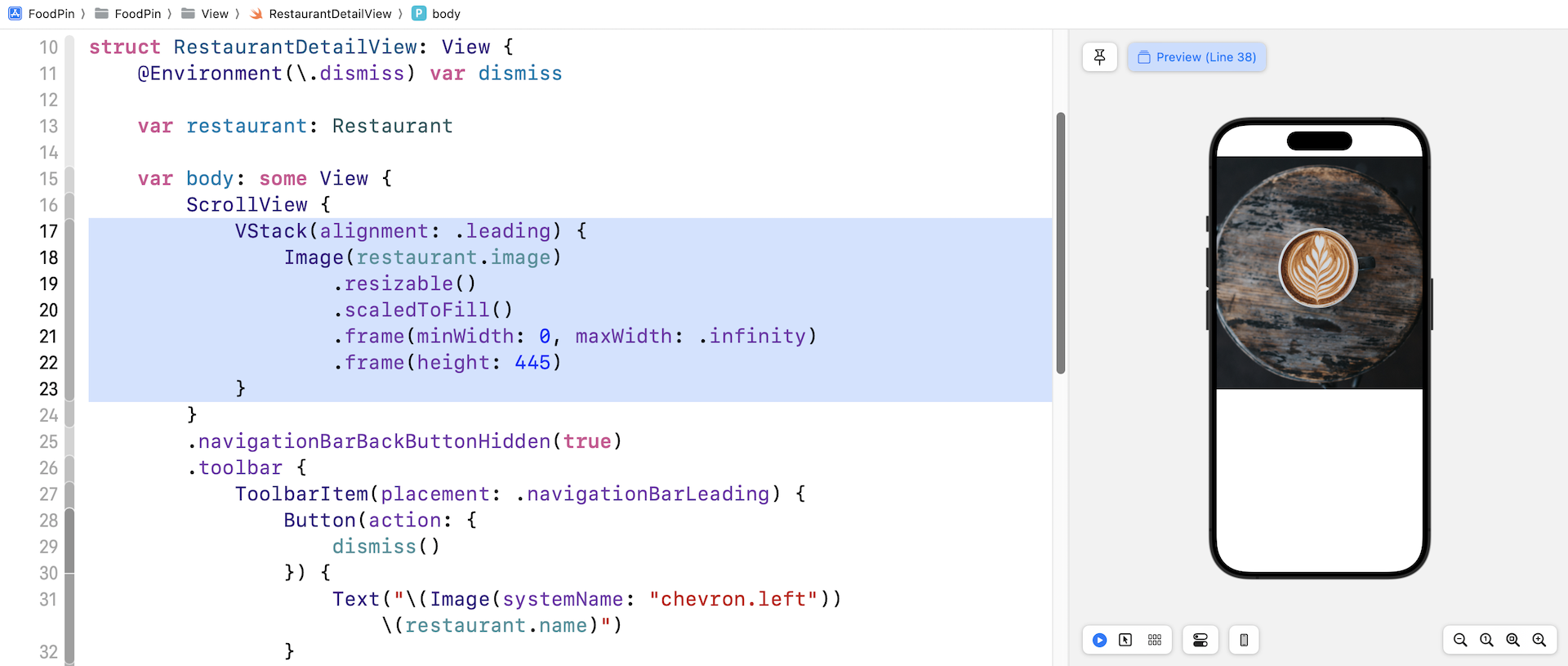Zoom preview to 100 percent
The height and width of the screenshot is (666, 1568).
click(1486, 640)
